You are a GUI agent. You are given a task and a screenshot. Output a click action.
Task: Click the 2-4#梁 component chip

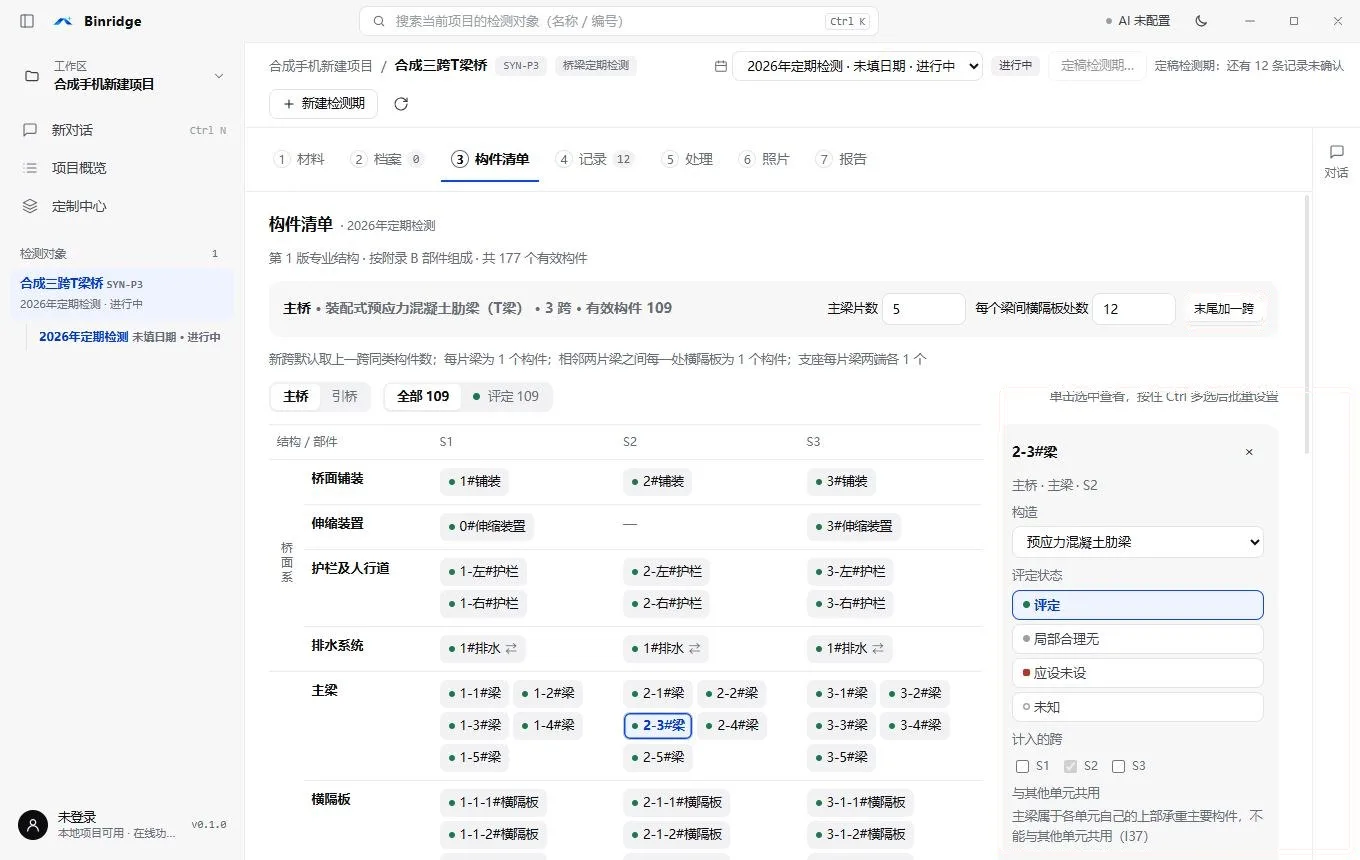coord(731,725)
